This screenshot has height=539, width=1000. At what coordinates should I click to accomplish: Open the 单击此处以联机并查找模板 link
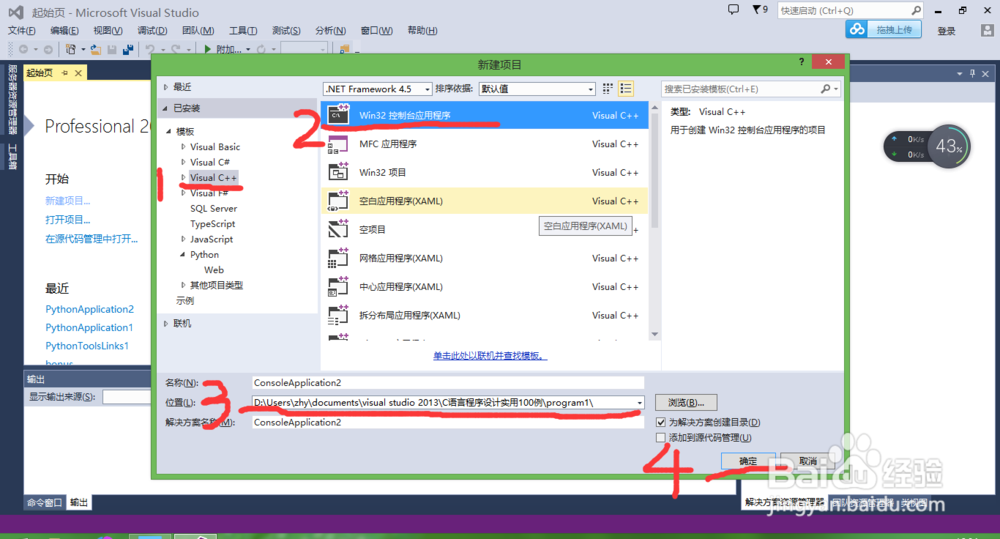[490, 355]
